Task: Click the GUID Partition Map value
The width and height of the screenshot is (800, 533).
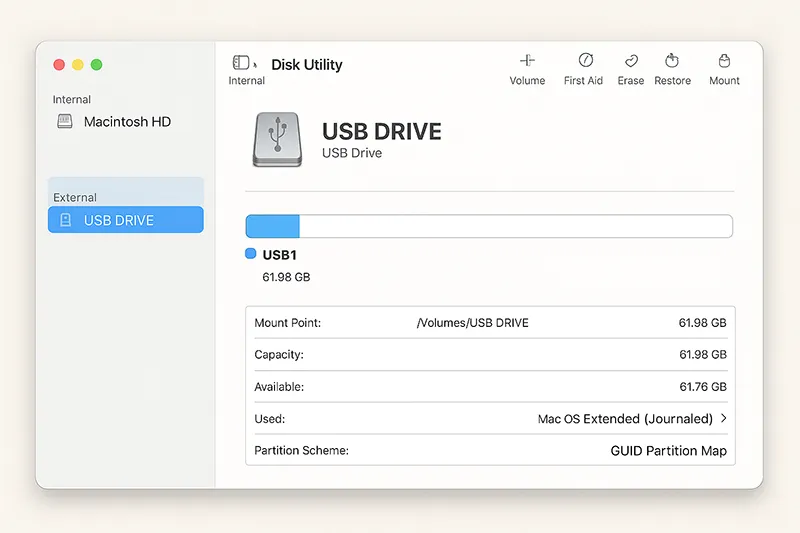Action: click(x=668, y=451)
